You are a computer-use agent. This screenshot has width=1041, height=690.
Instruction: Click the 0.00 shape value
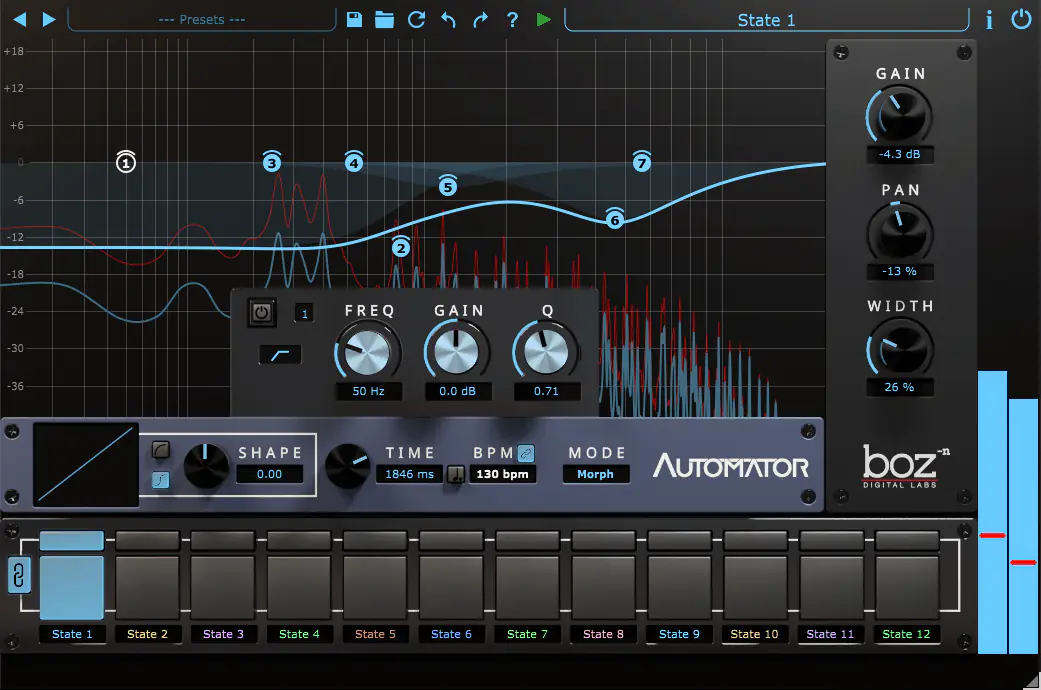[270, 474]
